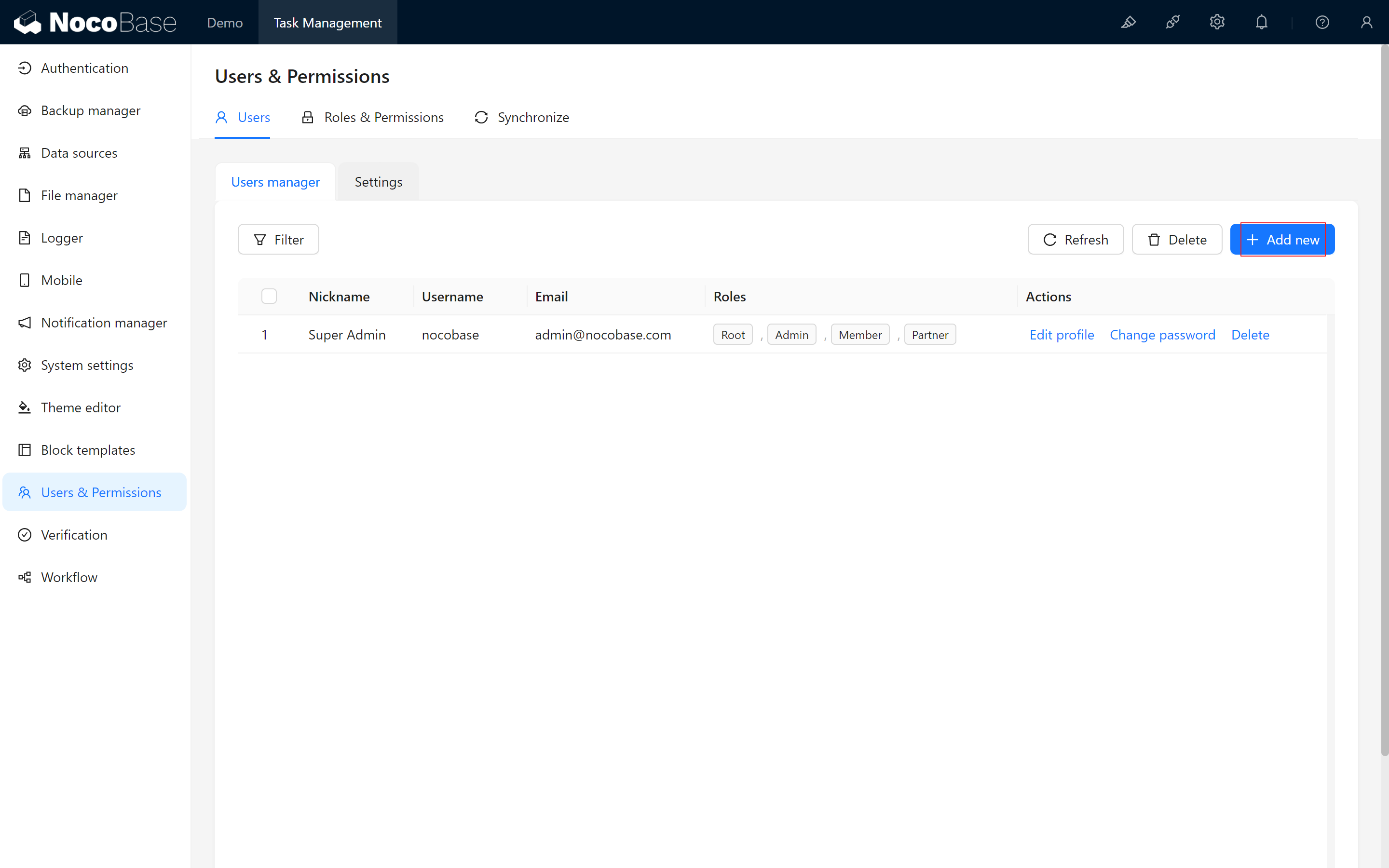Select the Users tab
The image size is (1389, 868).
coord(242,118)
